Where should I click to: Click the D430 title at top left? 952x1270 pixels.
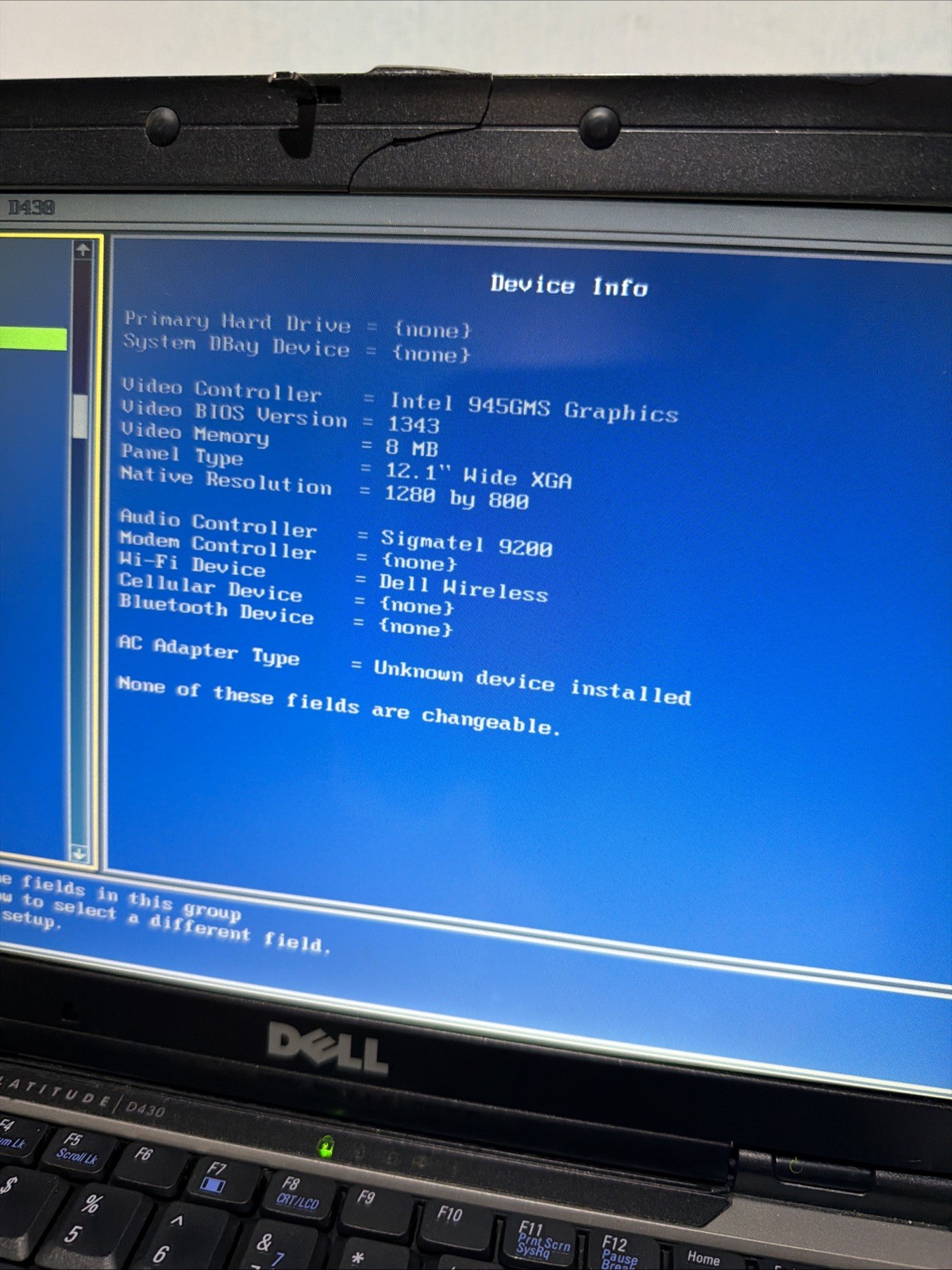[x=32, y=208]
